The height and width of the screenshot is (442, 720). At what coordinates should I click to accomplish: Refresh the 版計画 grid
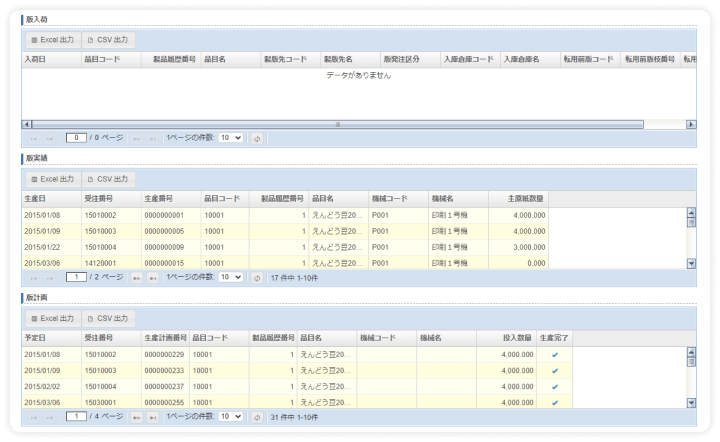coord(257,416)
